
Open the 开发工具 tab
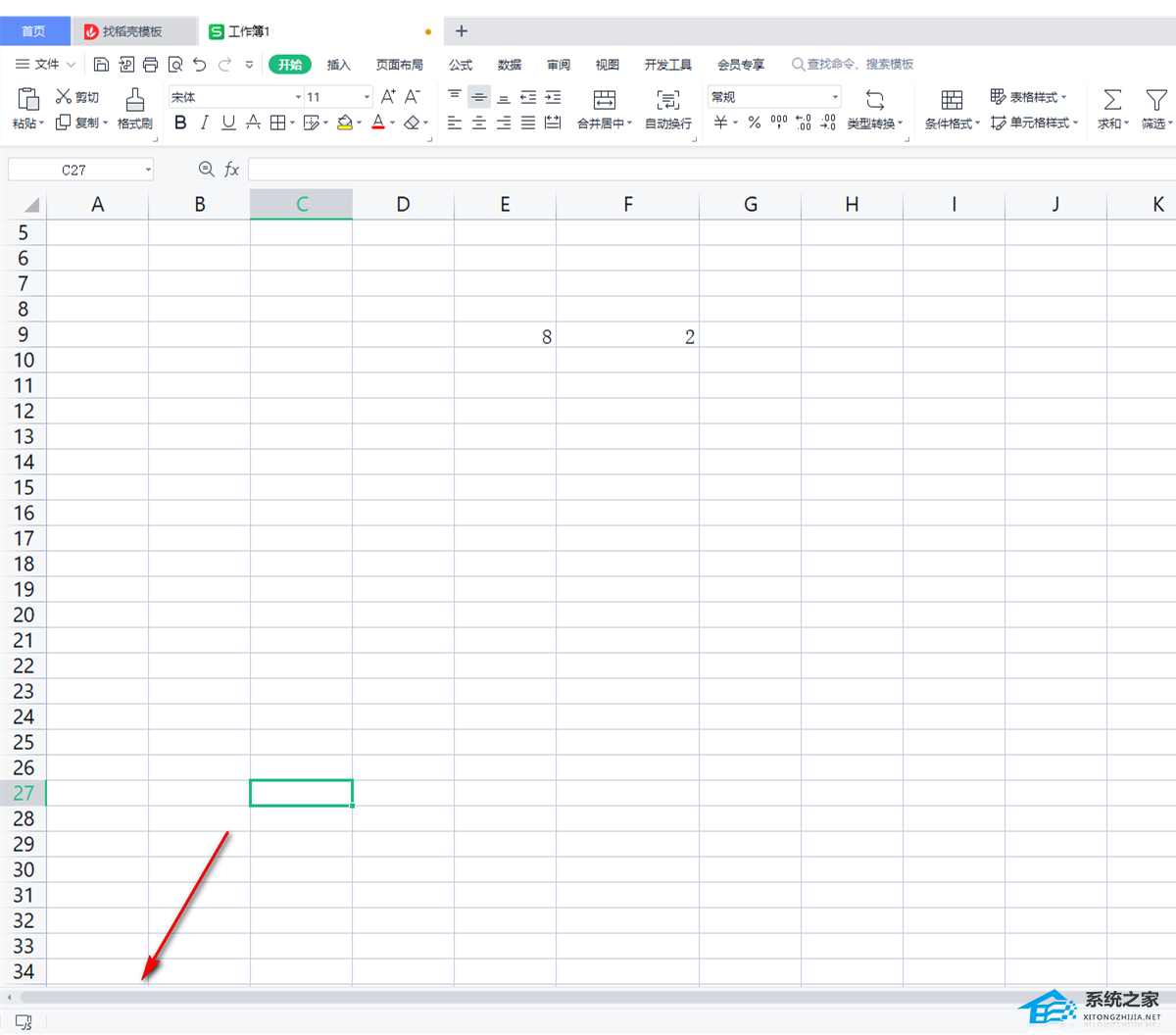tap(668, 65)
